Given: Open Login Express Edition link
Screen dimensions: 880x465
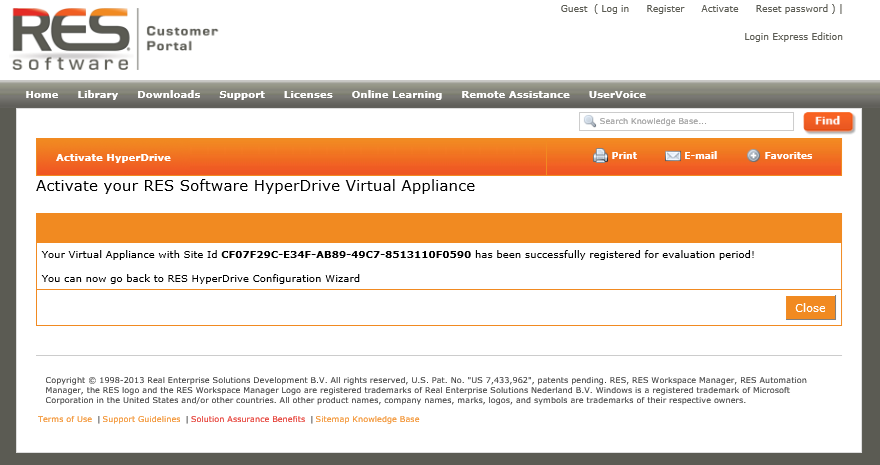Looking at the screenshot, I should (793, 36).
